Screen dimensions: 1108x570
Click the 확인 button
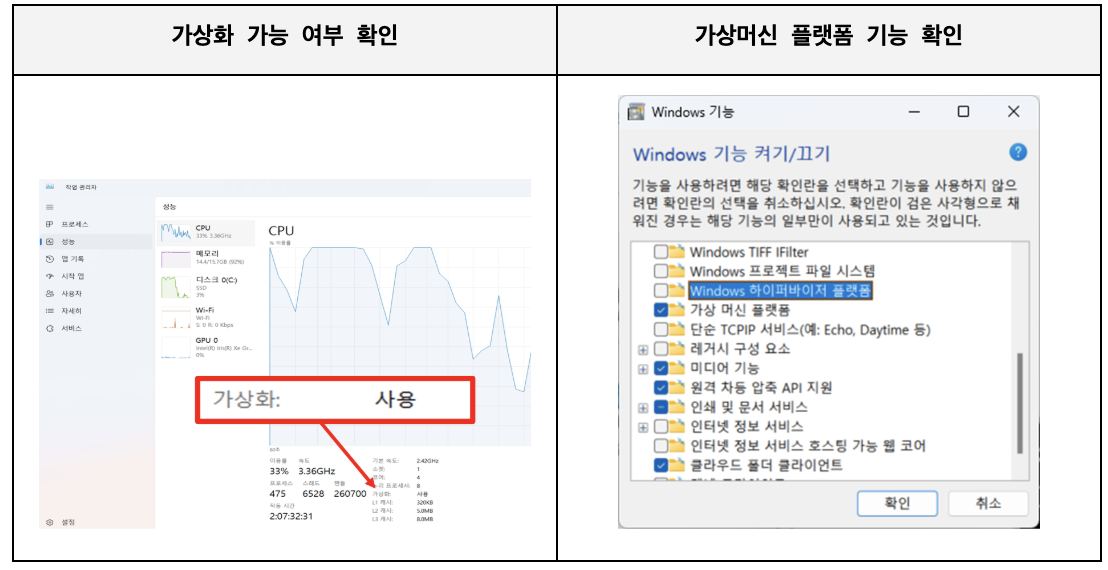(897, 503)
